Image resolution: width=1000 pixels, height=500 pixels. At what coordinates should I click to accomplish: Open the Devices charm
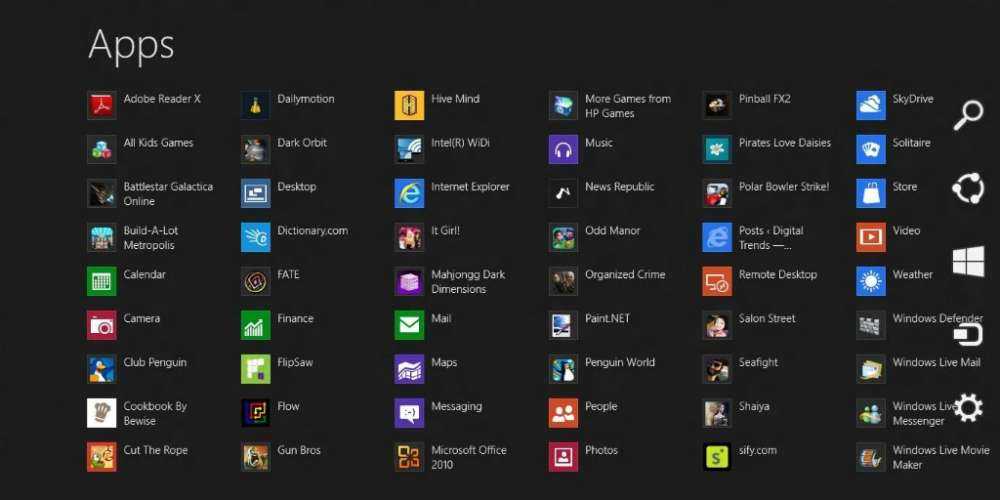tap(968, 334)
